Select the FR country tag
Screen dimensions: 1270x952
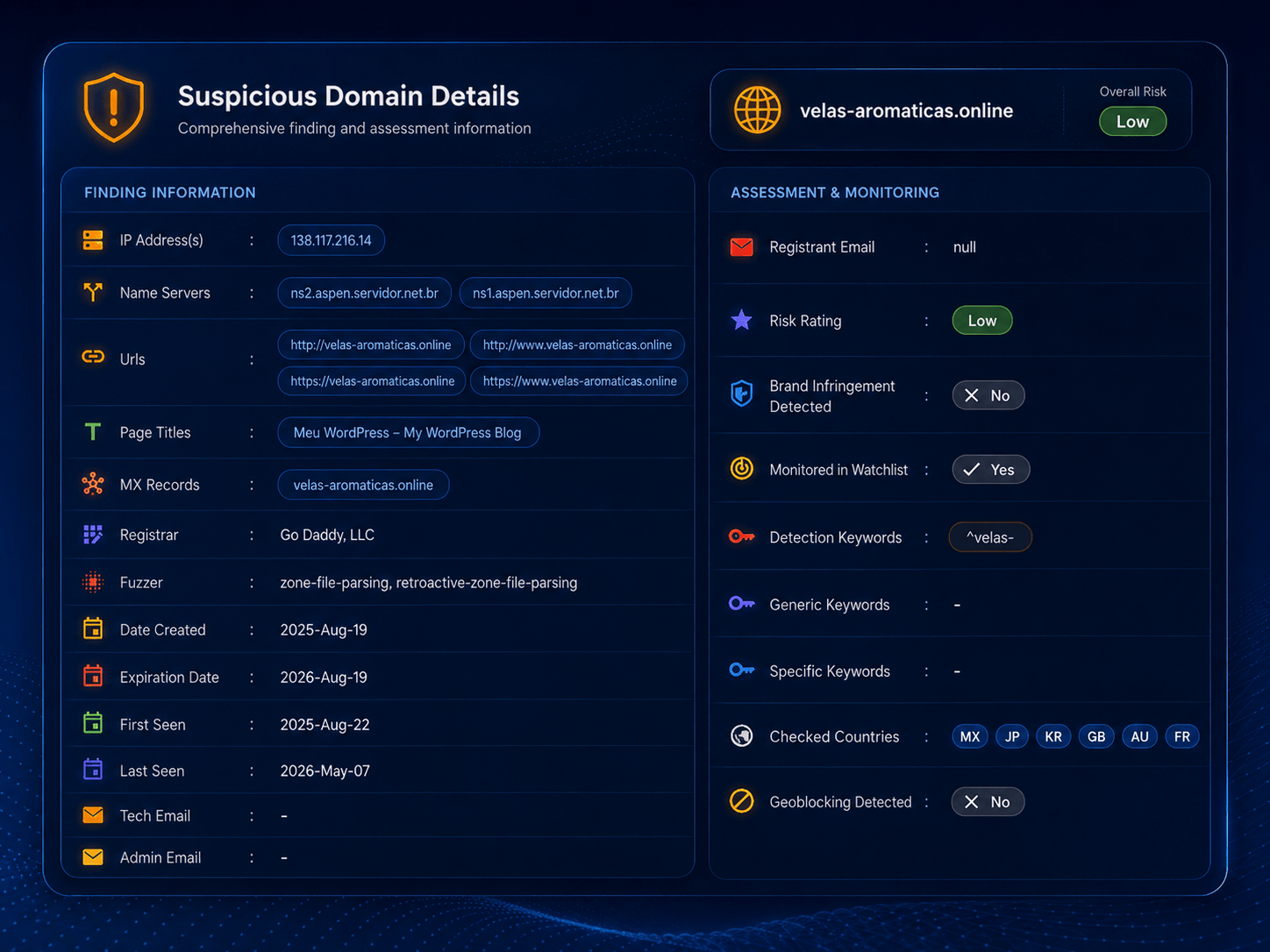[1182, 736]
